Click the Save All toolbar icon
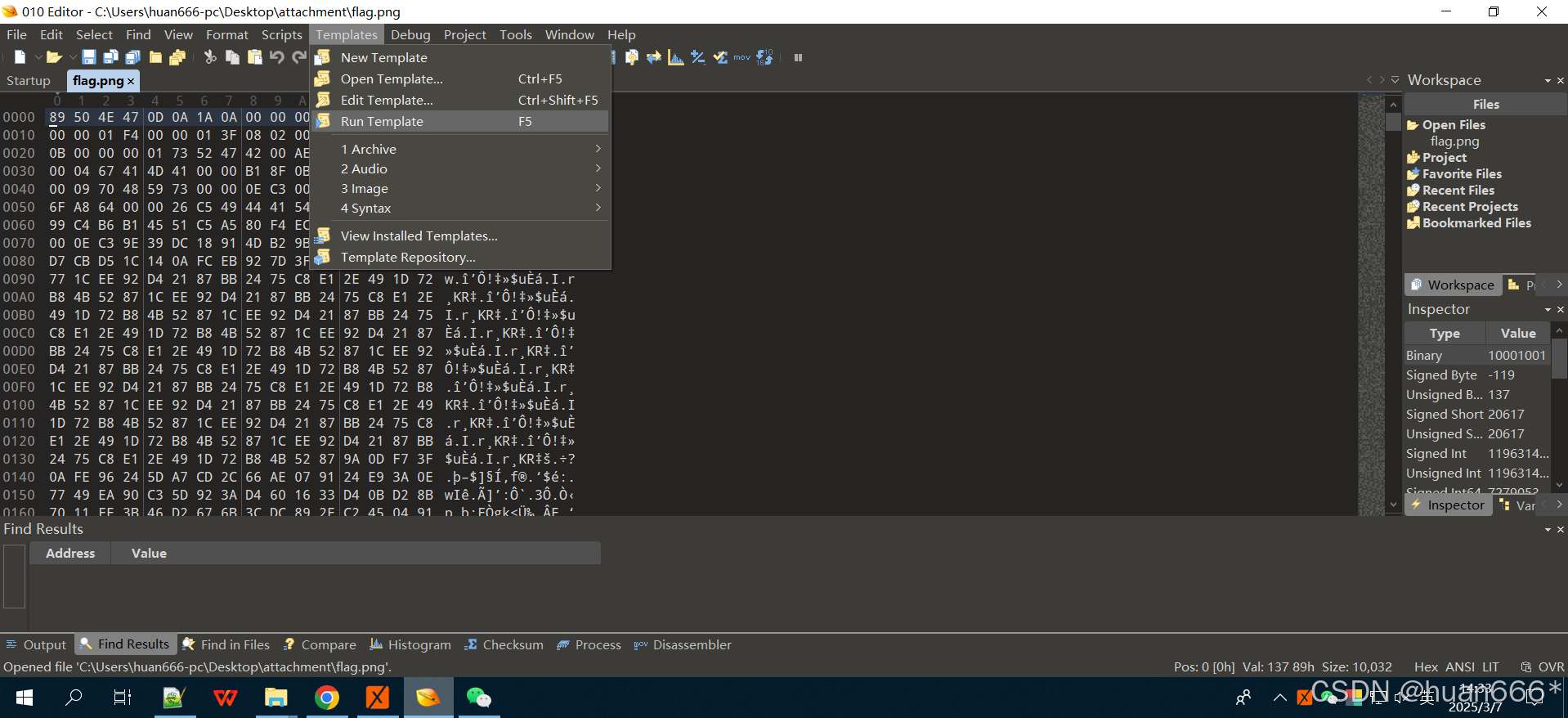The image size is (1568, 718). [133, 57]
